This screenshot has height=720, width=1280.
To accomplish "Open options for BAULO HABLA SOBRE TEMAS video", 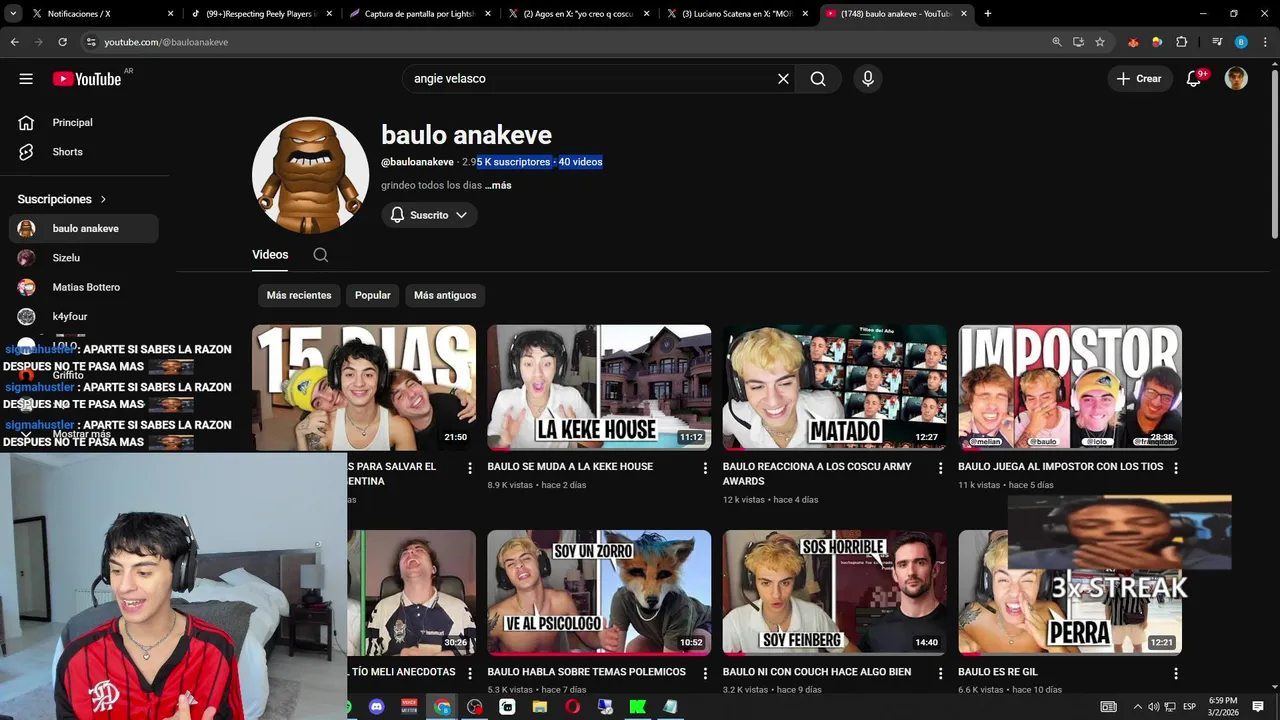I will coord(705,674).
